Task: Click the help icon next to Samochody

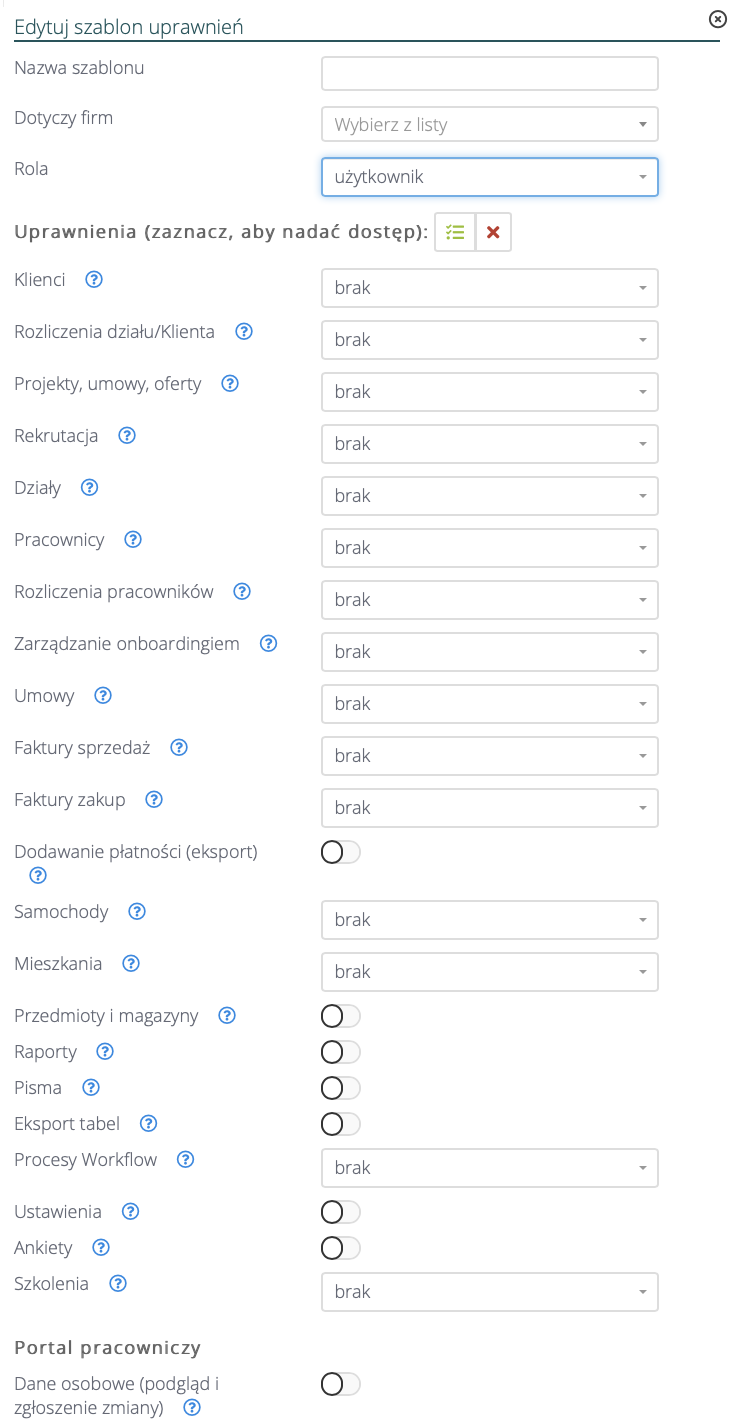Action: pyautogui.click(x=138, y=912)
